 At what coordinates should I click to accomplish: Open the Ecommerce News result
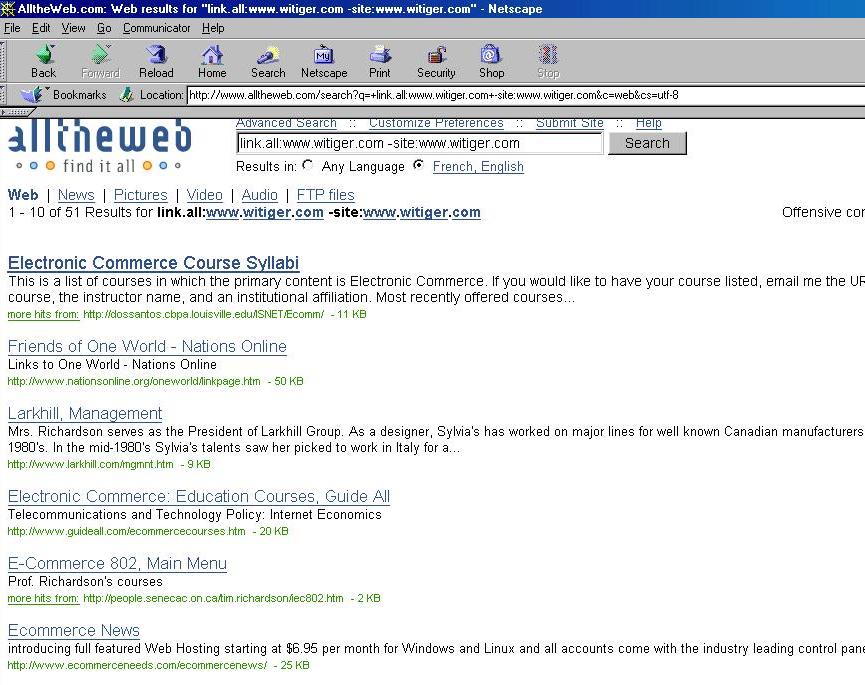pos(74,630)
